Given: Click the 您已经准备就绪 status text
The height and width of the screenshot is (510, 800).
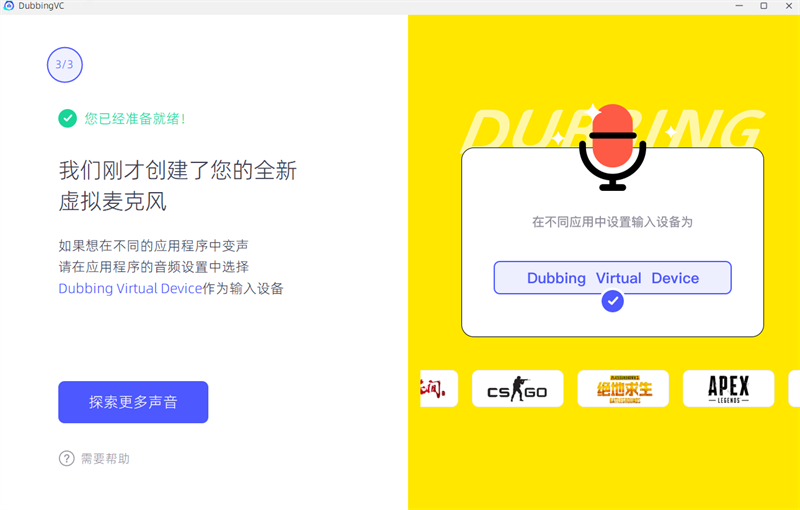Looking at the screenshot, I should click(x=135, y=119).
